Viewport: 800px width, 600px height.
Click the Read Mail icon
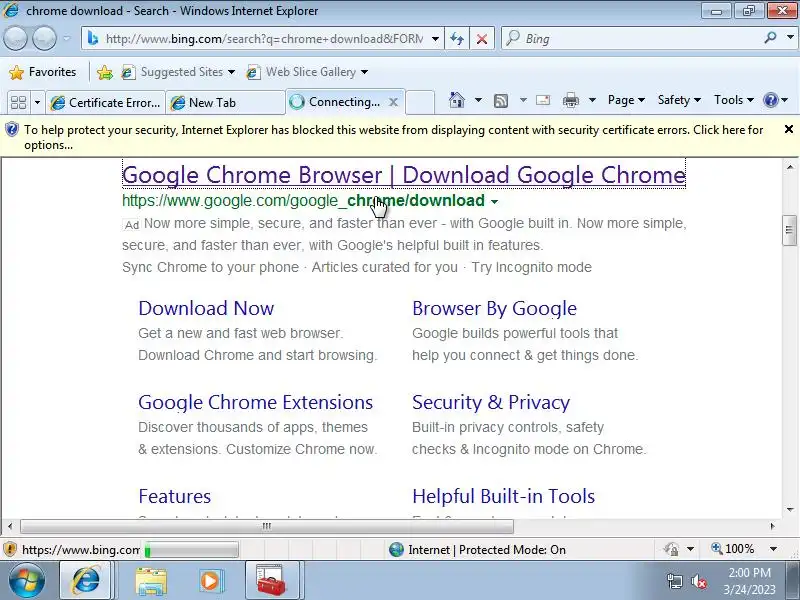[x=543, y=100]
